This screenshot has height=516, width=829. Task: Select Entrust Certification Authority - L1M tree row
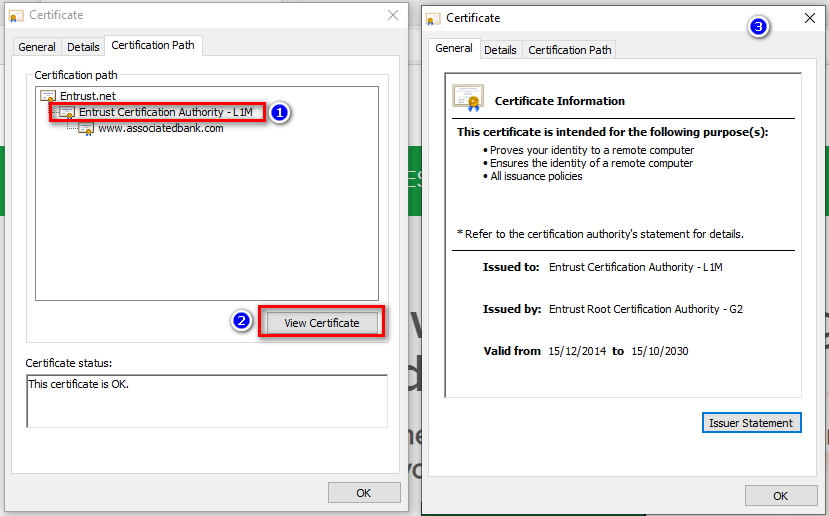(x=165, y=112)
